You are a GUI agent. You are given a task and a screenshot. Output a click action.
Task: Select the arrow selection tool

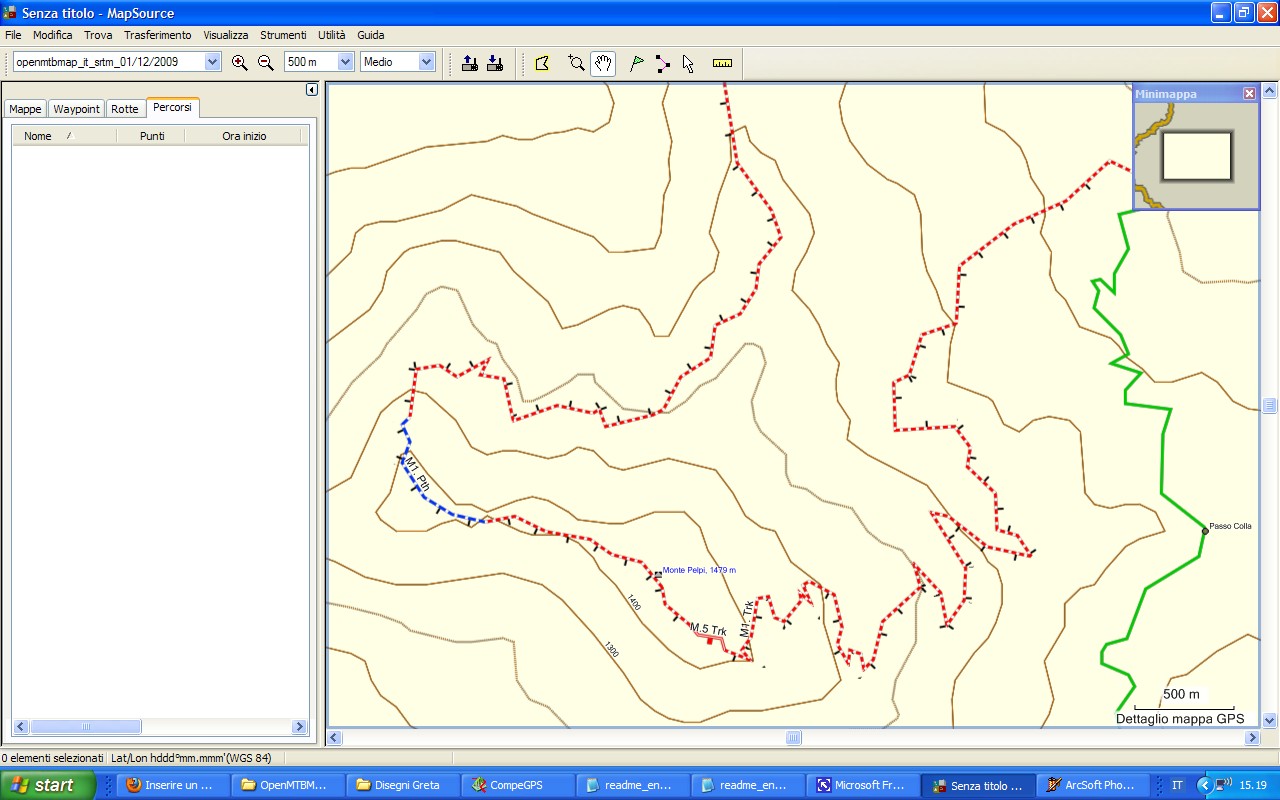[688, 63]
